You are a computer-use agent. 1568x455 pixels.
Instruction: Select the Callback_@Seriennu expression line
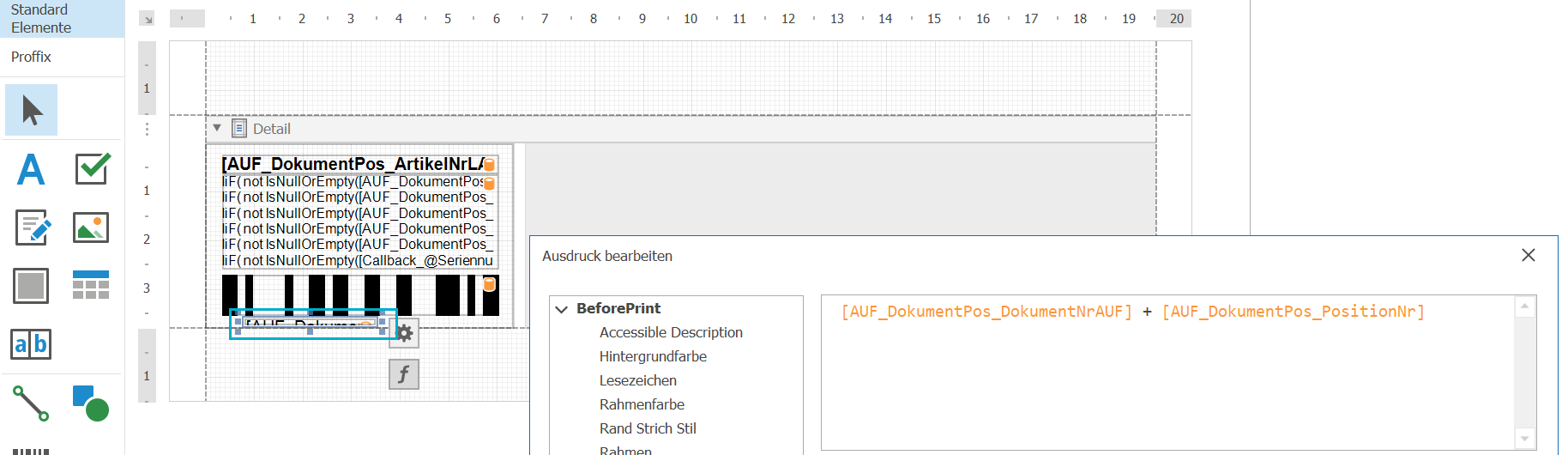(x=359, y=260)
